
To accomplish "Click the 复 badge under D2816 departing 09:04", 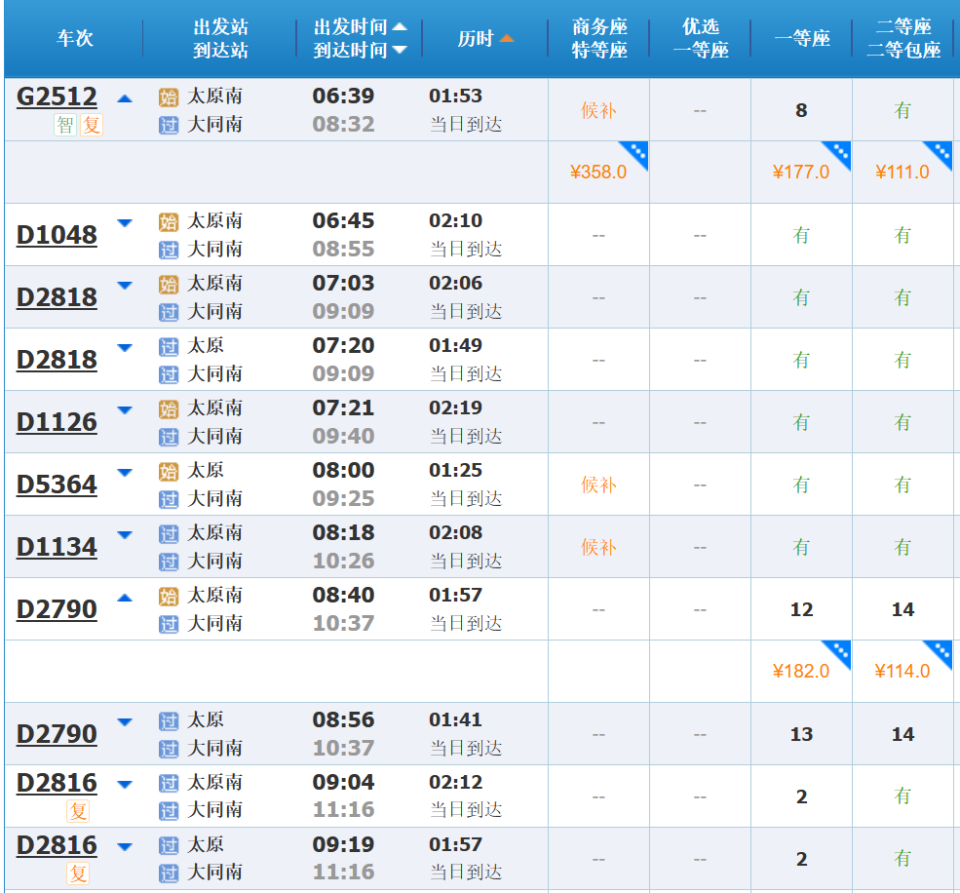I will click(x=78, y=812).
